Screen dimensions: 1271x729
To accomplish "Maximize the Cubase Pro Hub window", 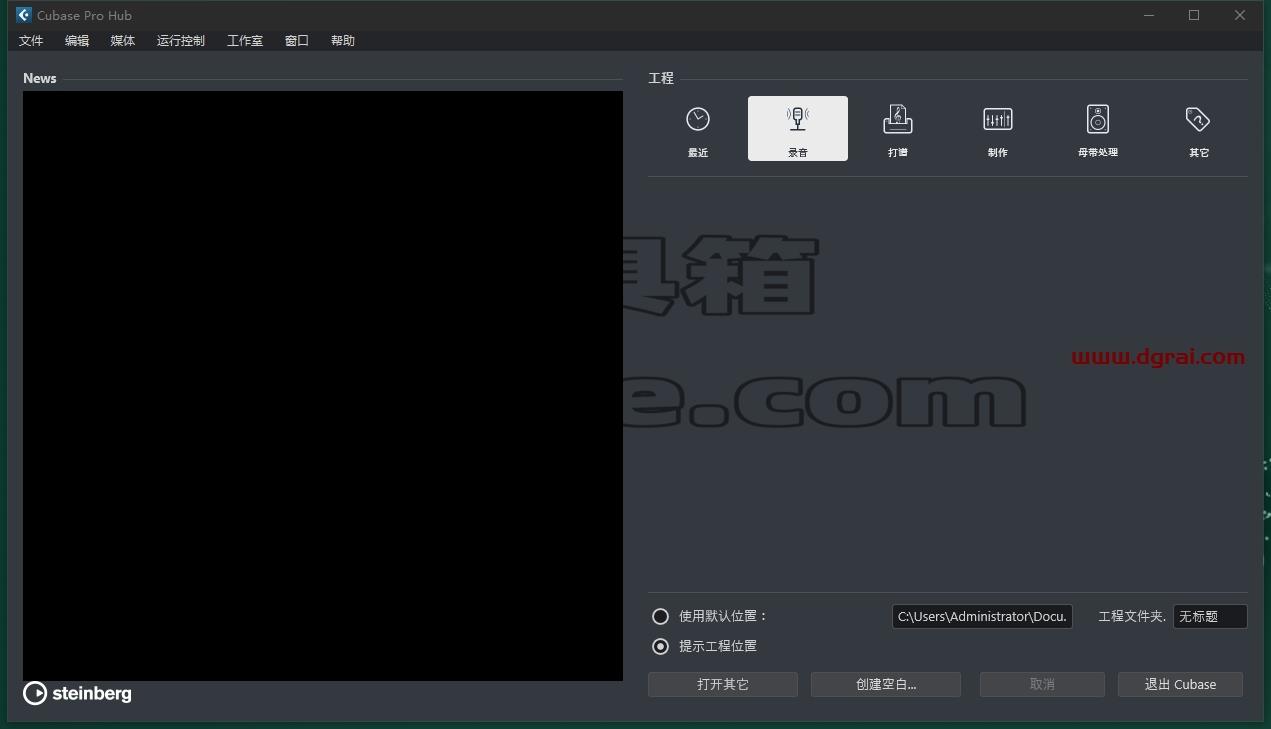I will [1194, 15].
